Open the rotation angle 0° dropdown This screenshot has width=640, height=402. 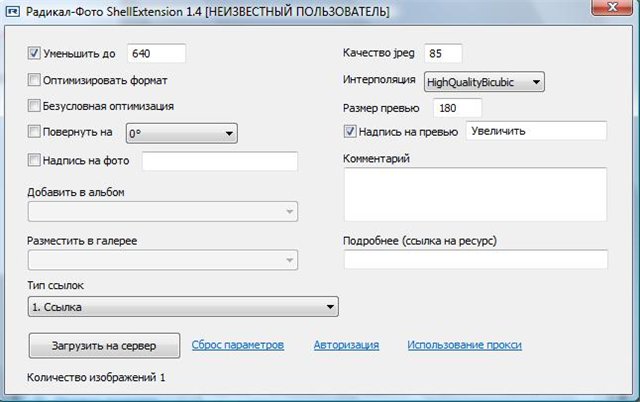pyautogui.click(x=182, y=133)
